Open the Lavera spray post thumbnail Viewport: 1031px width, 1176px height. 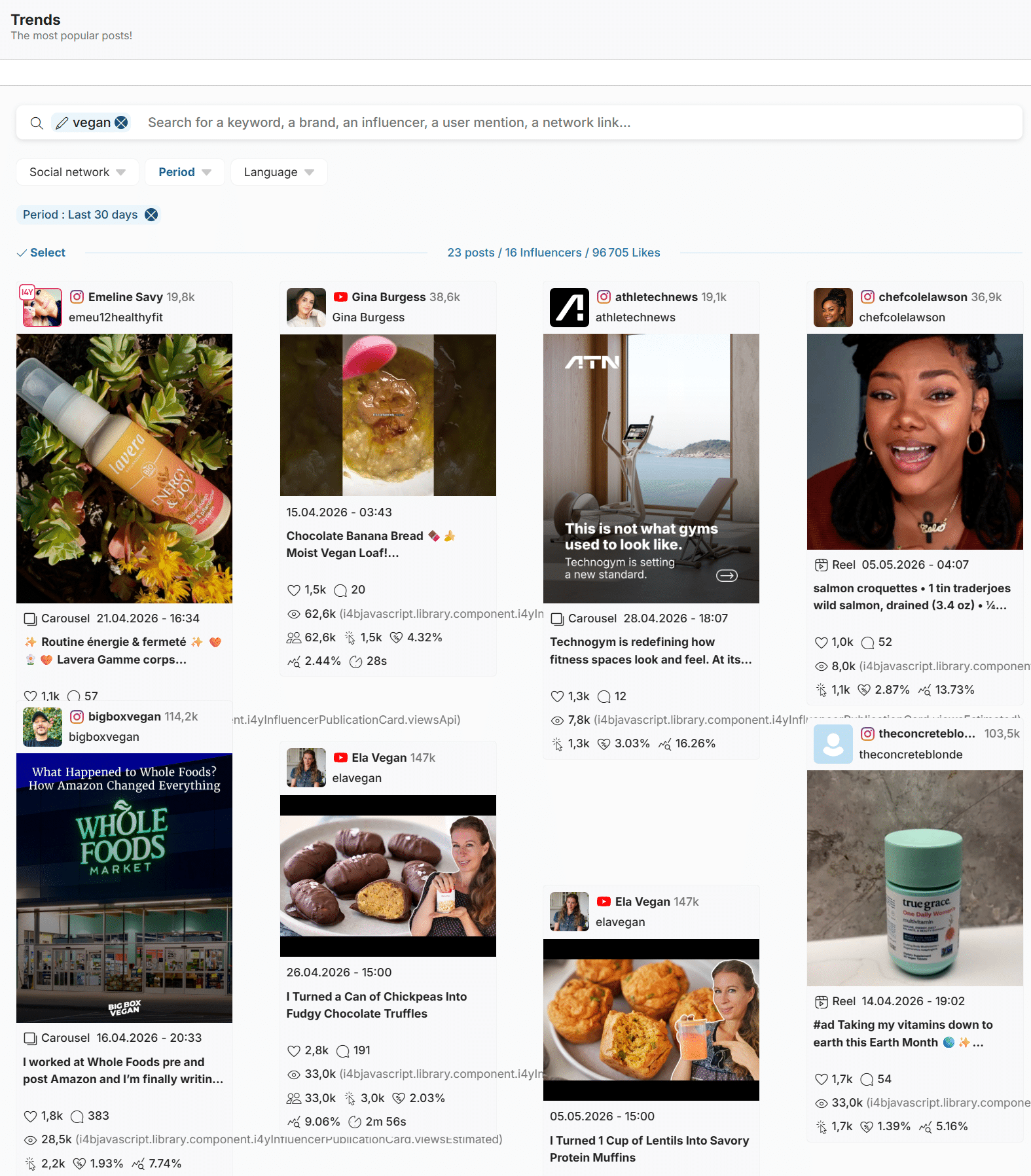124,469
